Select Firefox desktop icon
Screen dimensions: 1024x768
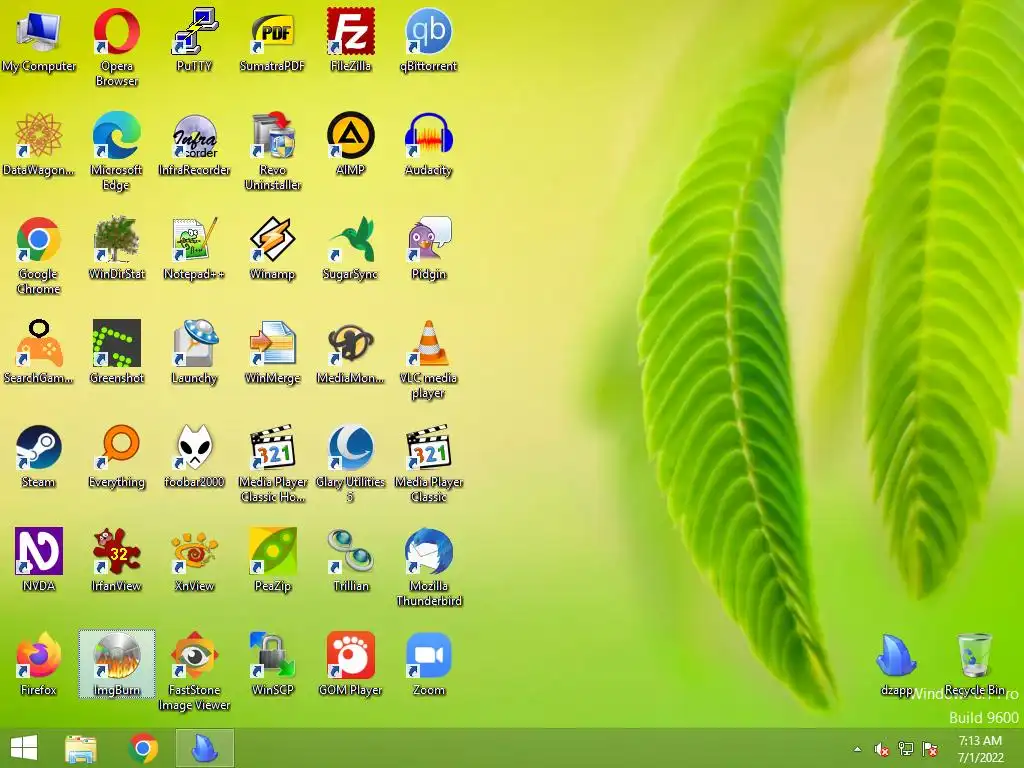pyautogui.click(x=39, y=664)
